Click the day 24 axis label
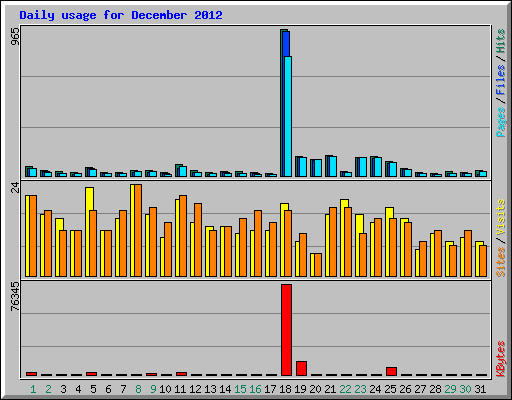 [375, 389]
